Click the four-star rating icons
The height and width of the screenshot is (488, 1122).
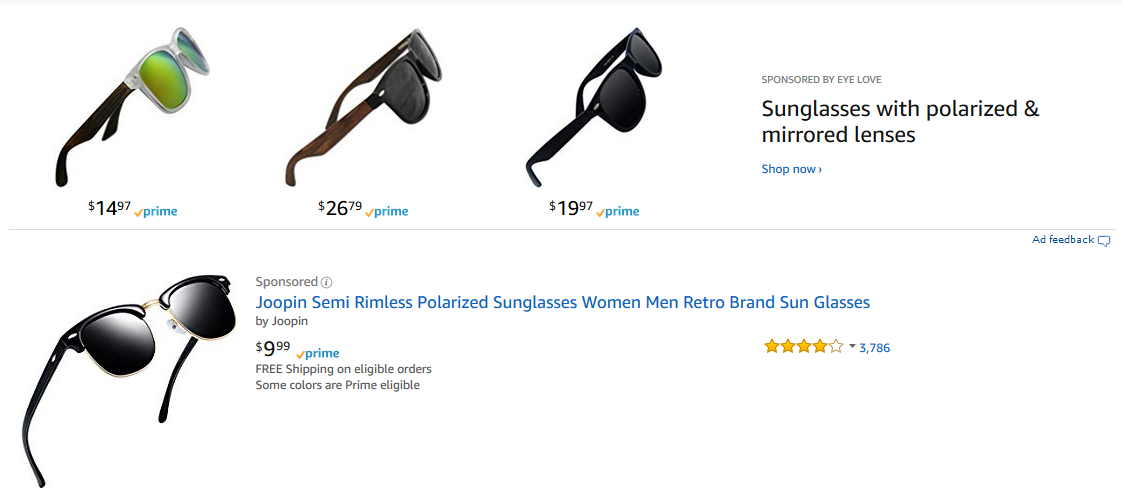point(803,347)
